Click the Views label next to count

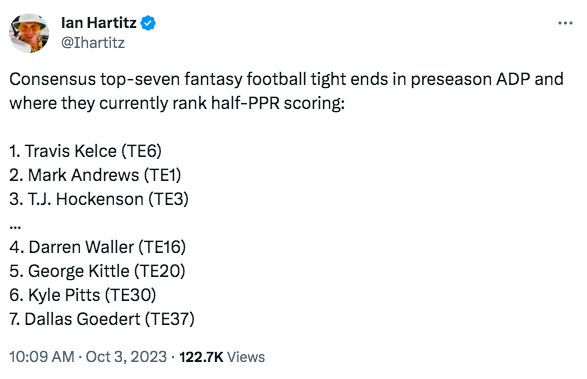click(246, 357)
